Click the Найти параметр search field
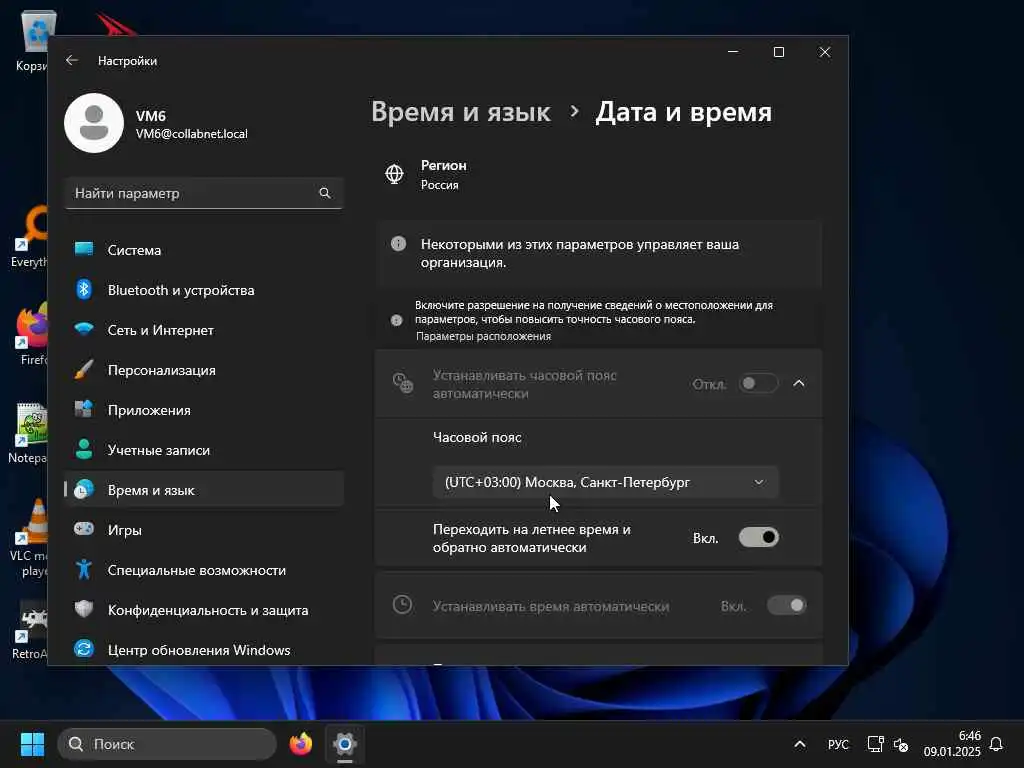This screenshot has height=768, width=1024. pos(204,193)
